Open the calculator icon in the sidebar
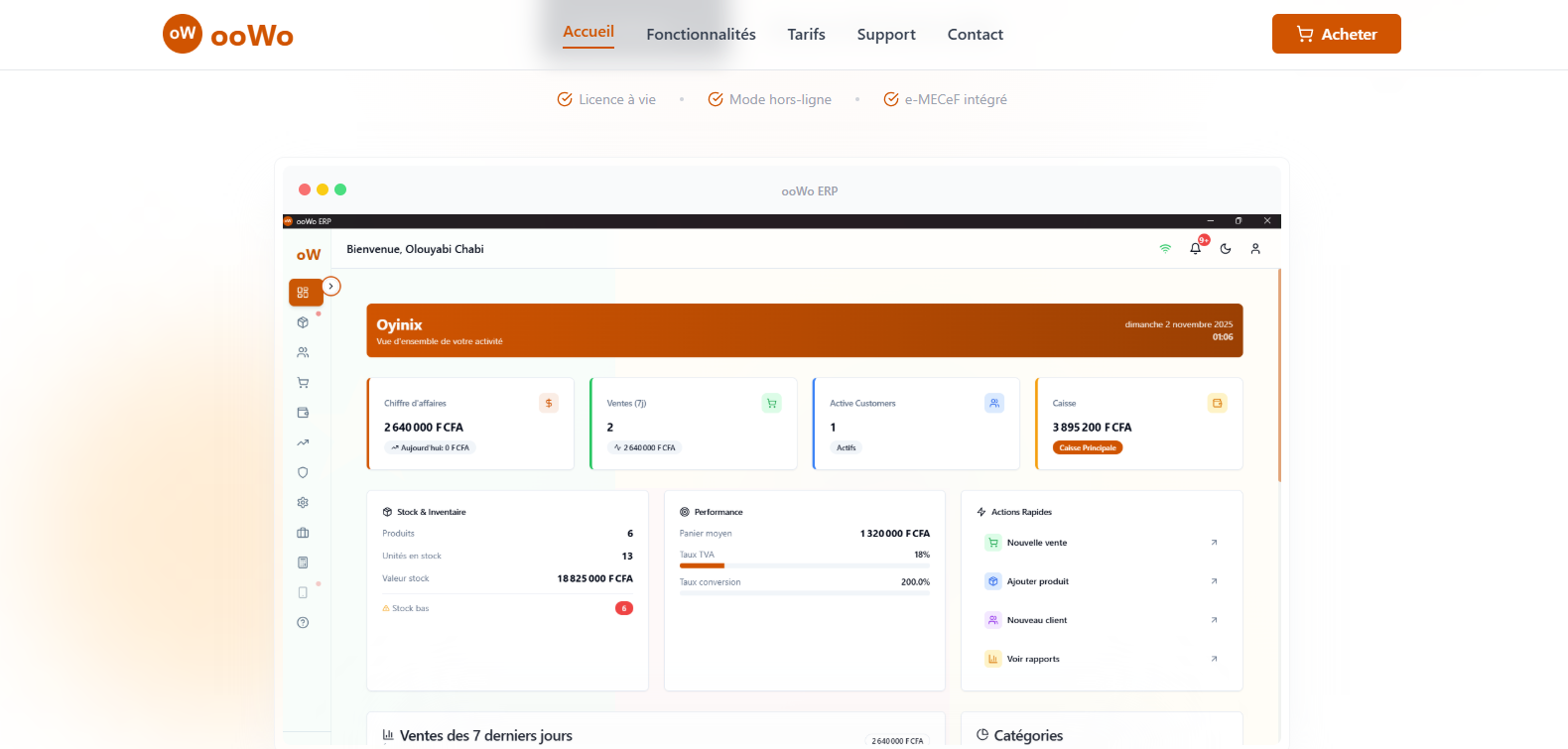 point(303,562)
